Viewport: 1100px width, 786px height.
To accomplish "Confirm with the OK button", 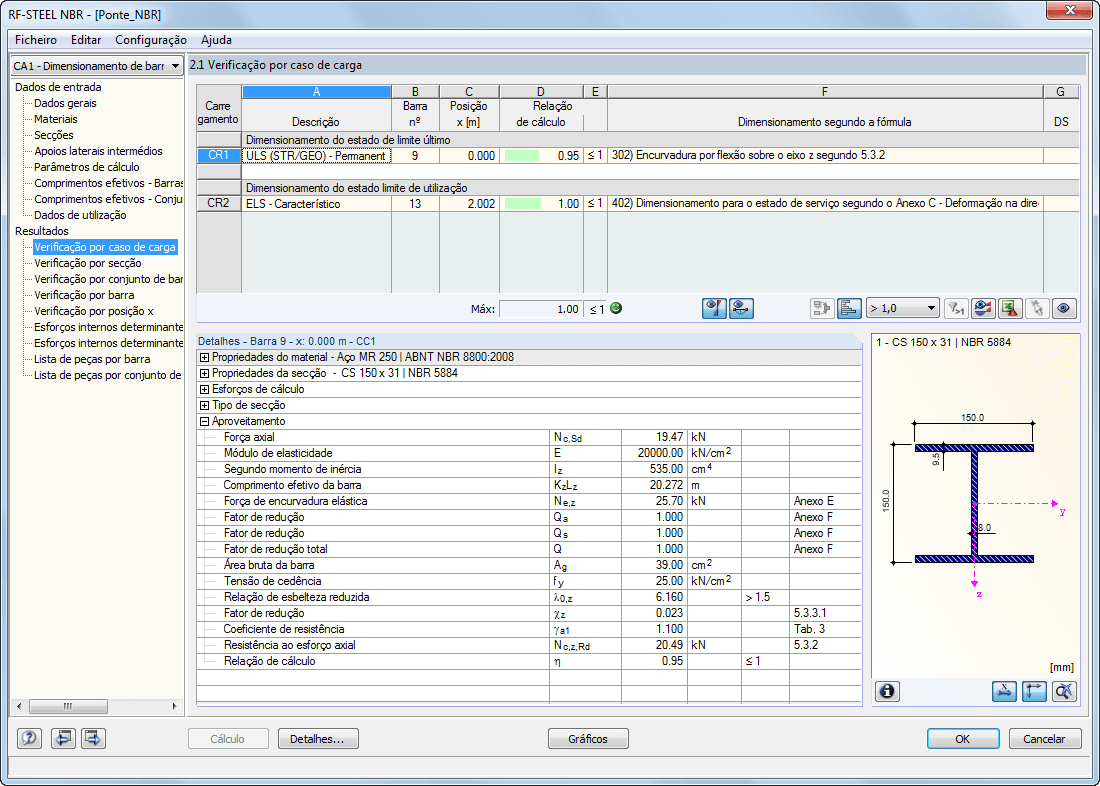I will 962,738.
